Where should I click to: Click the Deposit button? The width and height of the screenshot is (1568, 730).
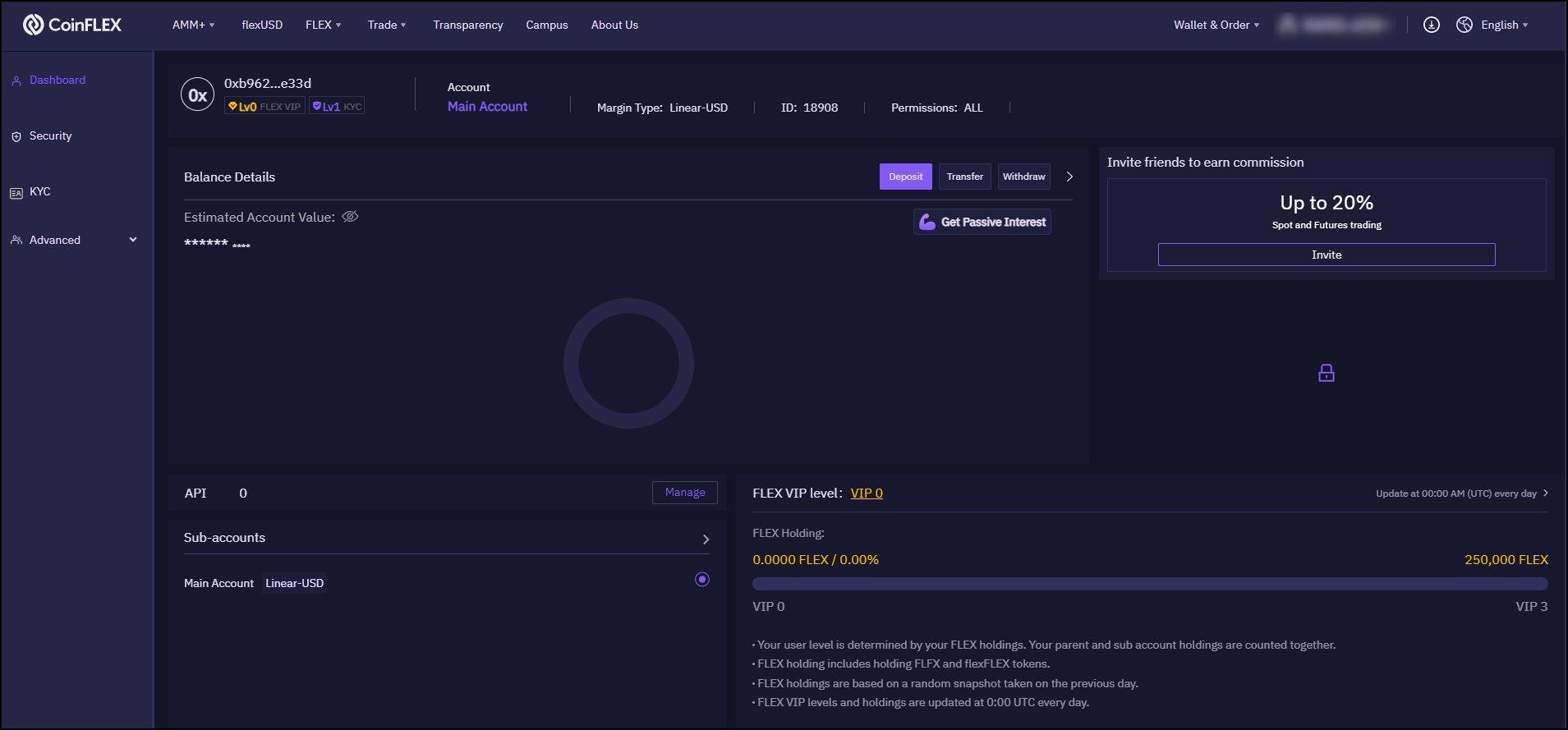[x=905, y=177]
